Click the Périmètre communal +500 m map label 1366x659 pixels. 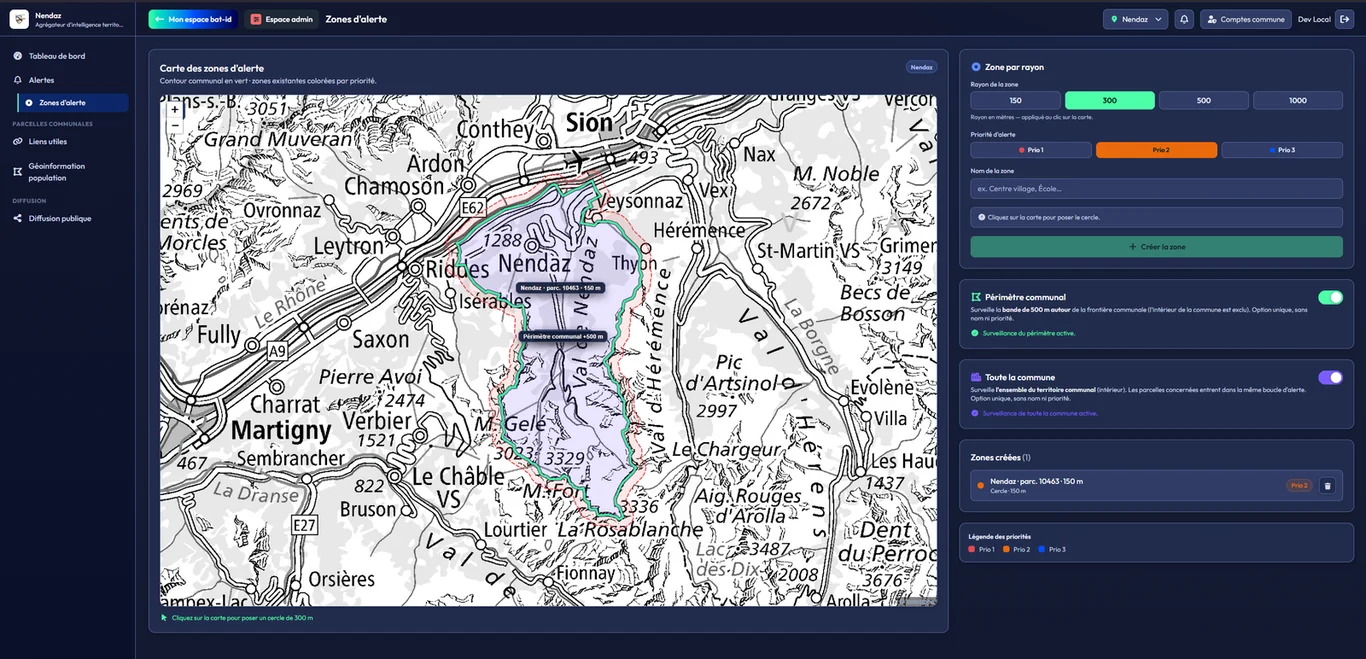563,337
